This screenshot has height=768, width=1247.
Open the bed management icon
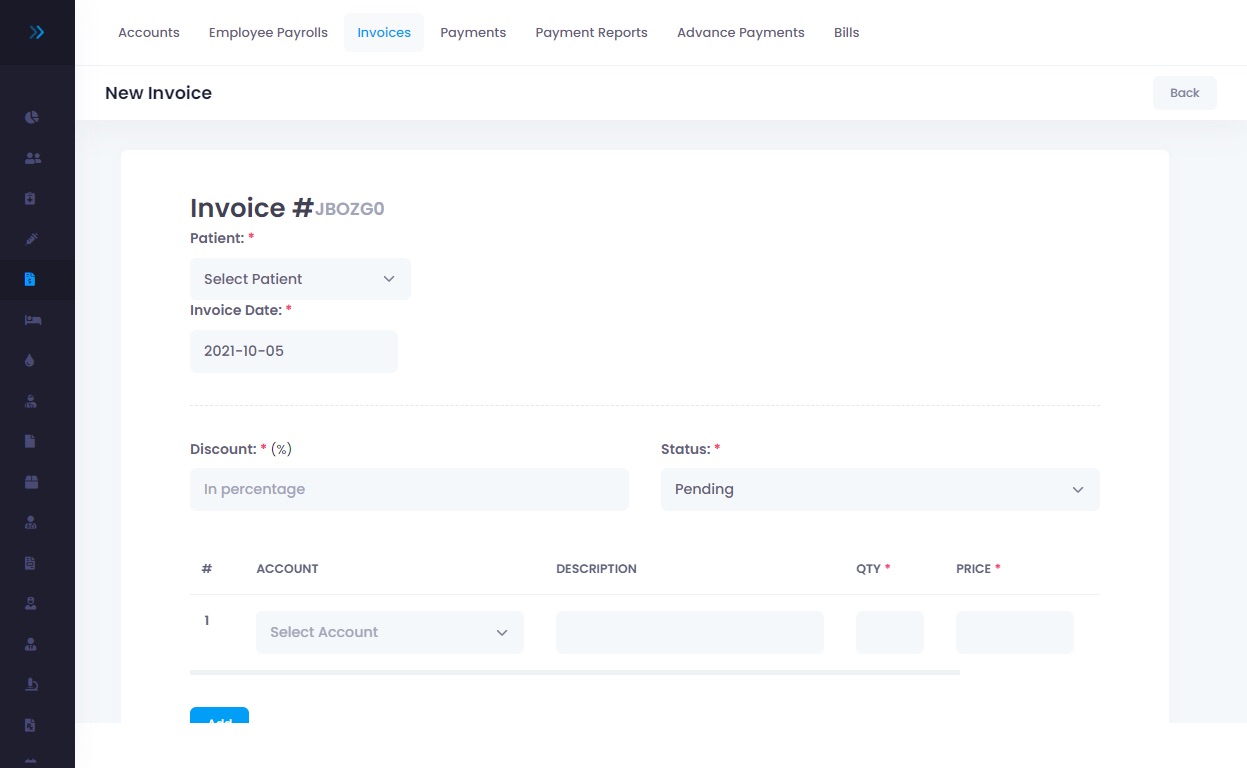[31, 319]
